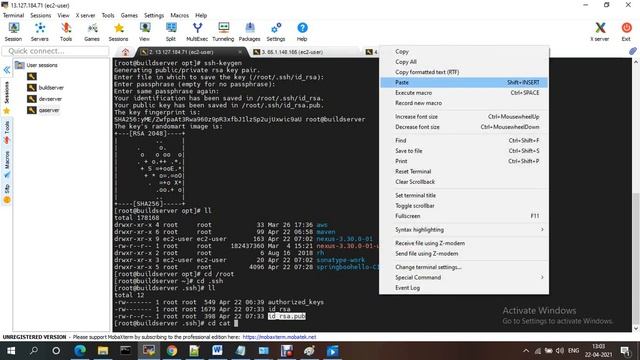Click the Split toolbar icon
Image resolution: width=640 pixels, height=360 pixels.
point(171,32)
